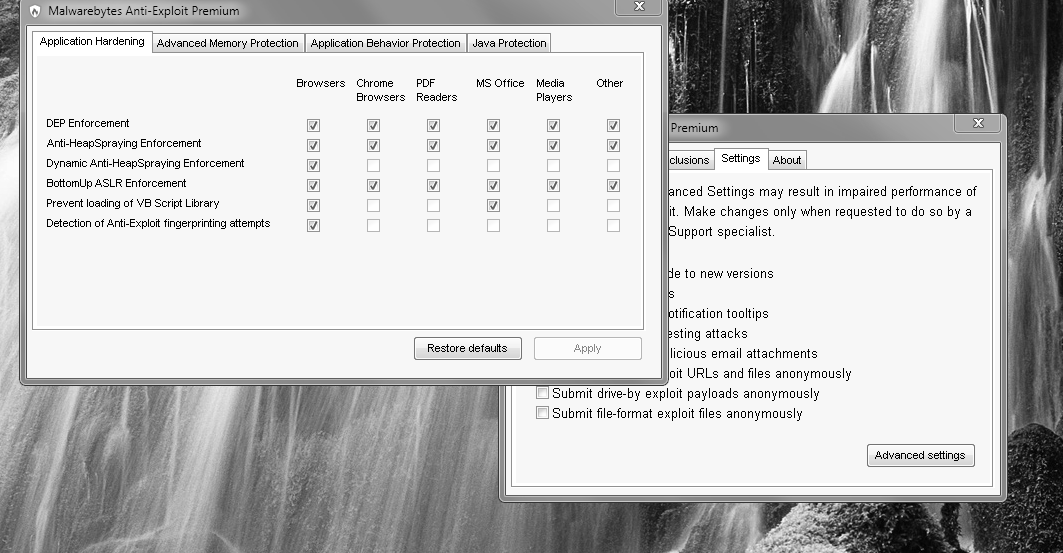Select the Java Protection tab
The height and width of the screenshot is (553, 1063).
click(509, 43)
